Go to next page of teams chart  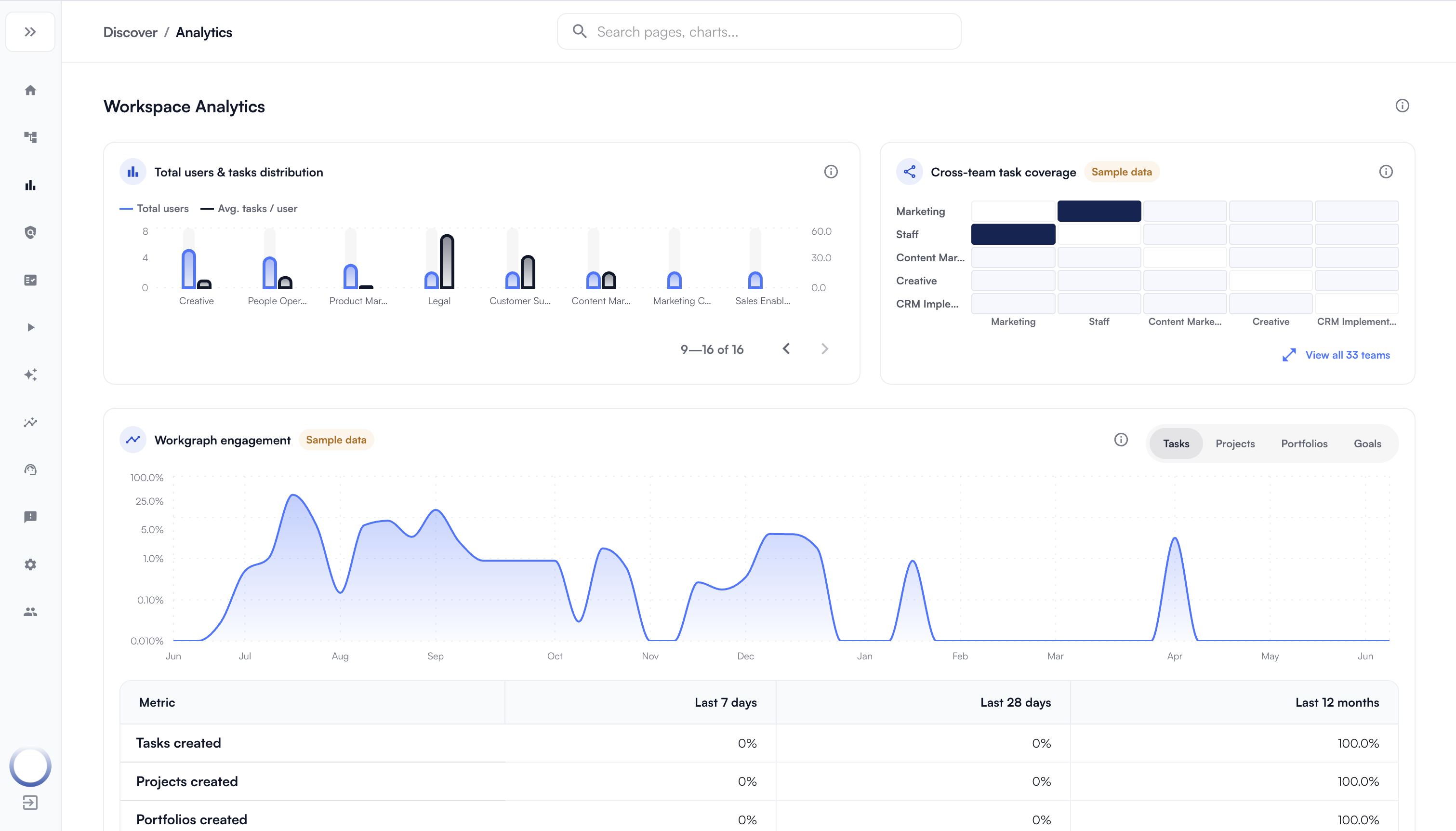[x=825, y=348]
